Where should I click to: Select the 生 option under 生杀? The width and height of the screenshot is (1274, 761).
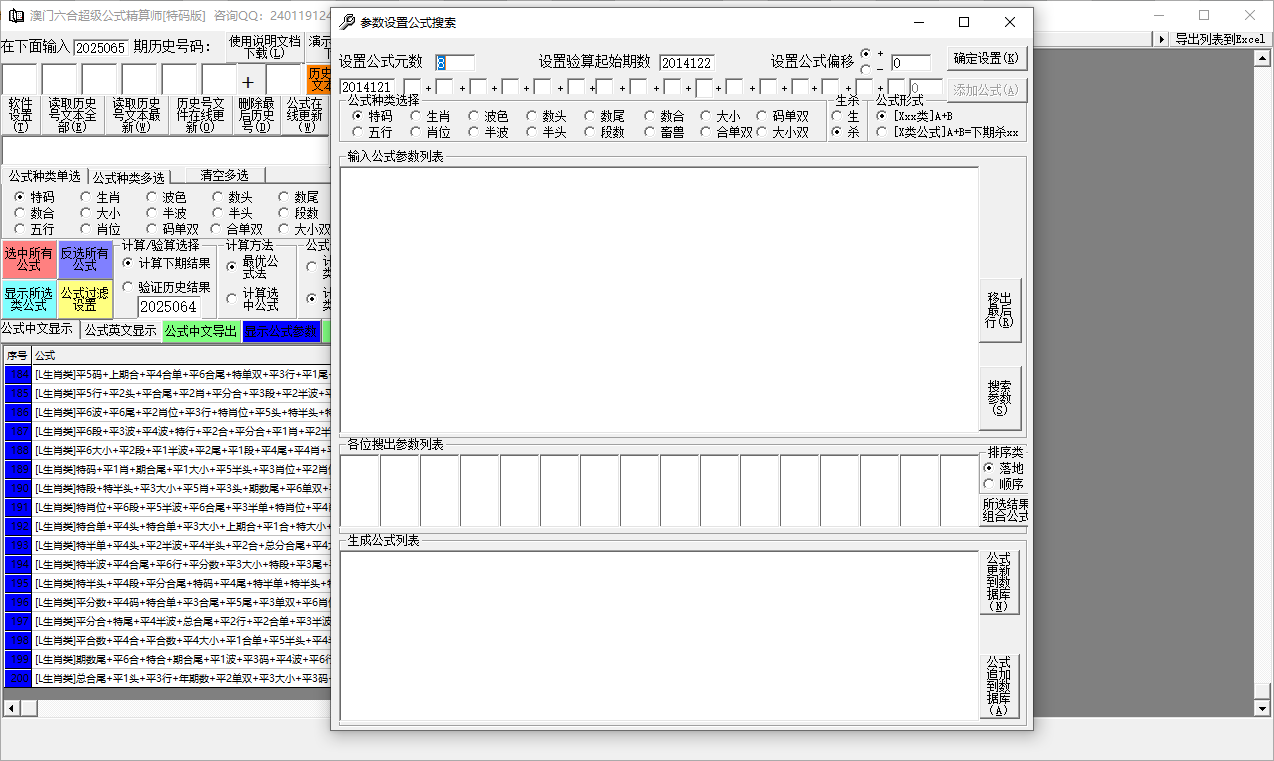[x=837, y=117]
